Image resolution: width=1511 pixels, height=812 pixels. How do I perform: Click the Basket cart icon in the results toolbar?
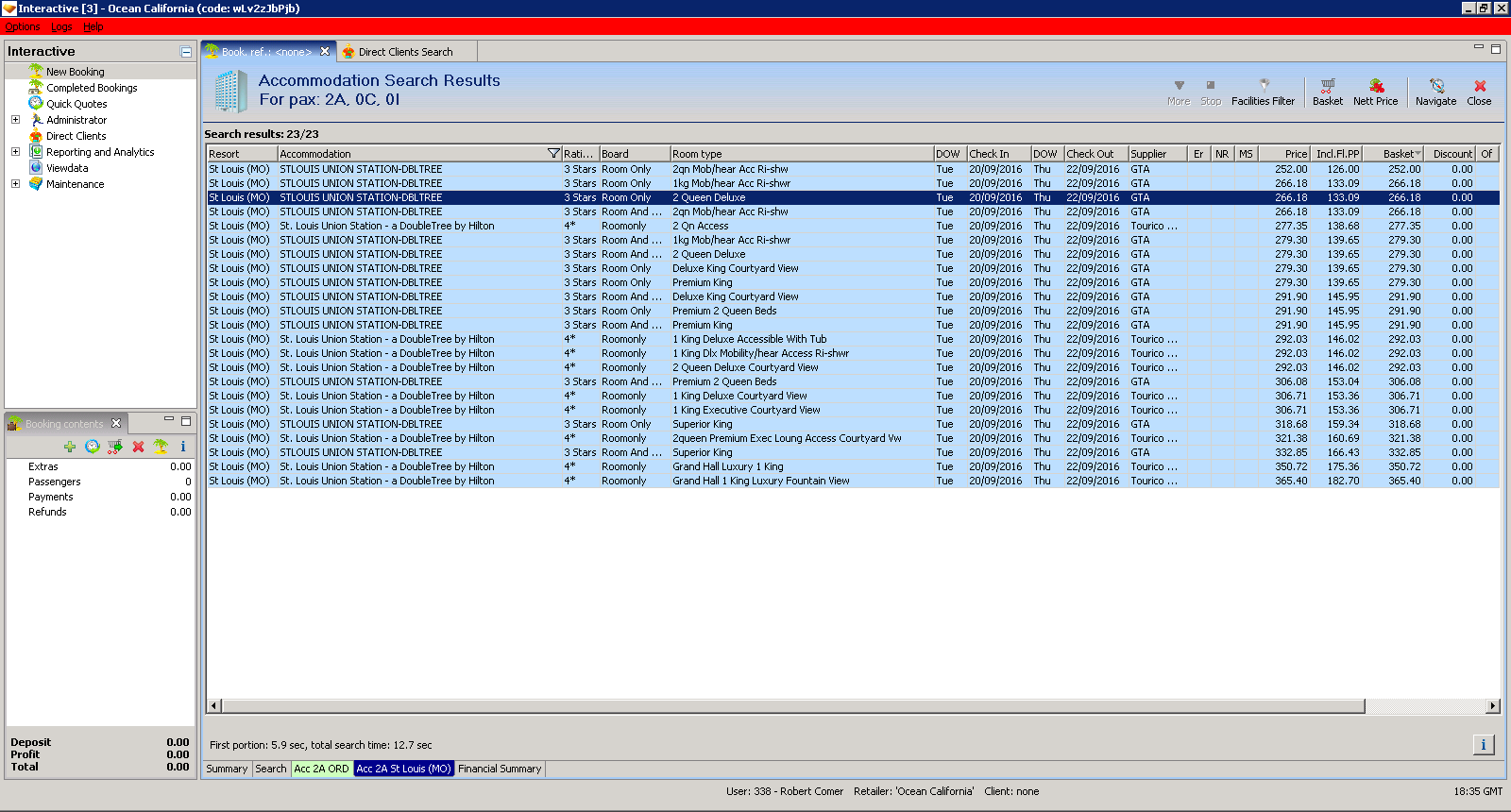pyautogui.click(x=1328, y=93)
